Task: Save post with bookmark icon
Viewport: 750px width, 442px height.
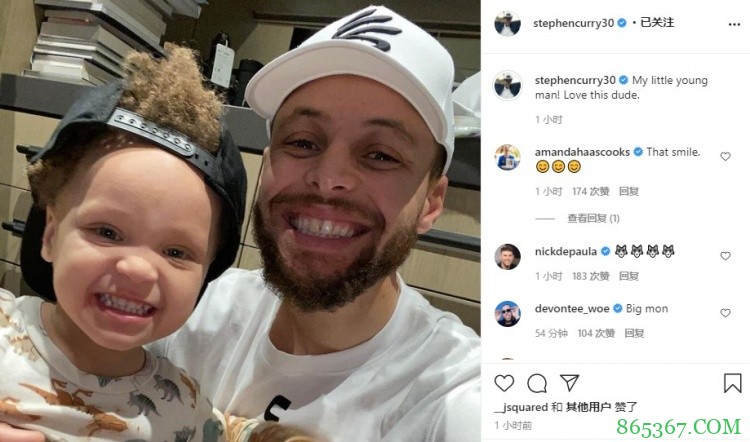Action: [732, 383]
